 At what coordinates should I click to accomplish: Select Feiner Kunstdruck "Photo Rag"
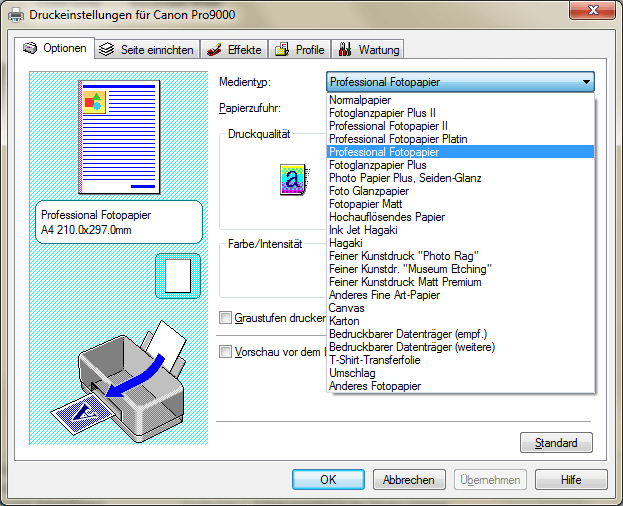tap(460, 256)
